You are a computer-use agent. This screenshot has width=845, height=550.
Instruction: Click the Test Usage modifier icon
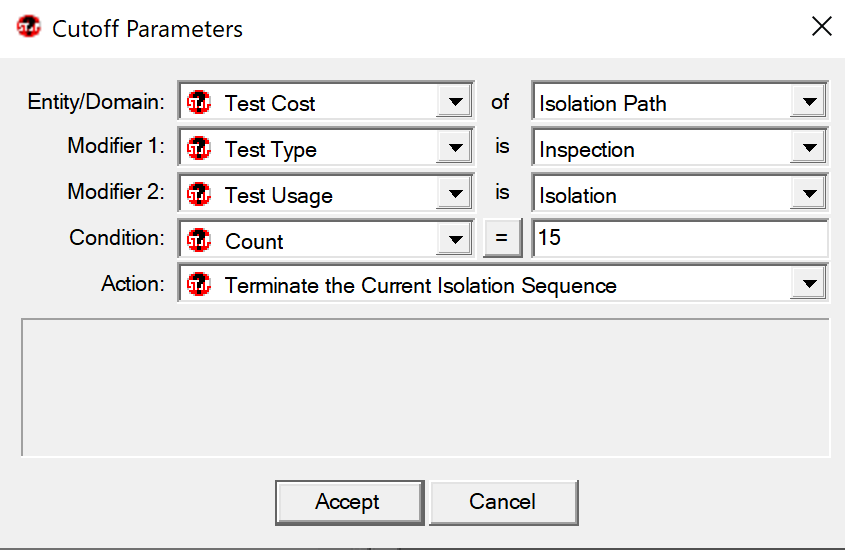199,194
